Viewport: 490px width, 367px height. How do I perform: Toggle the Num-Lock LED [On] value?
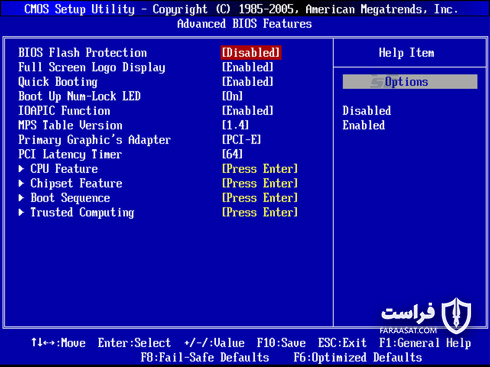tap(232, 96)
